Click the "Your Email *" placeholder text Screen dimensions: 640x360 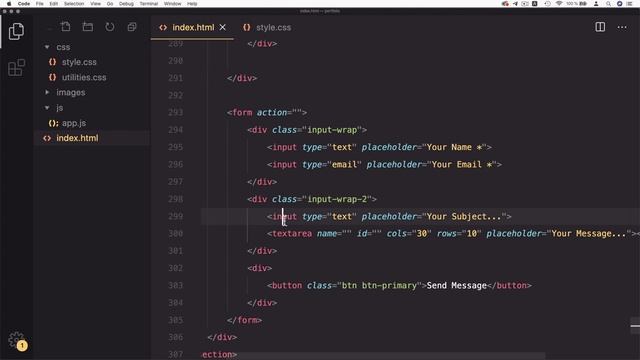(x=461, y=164)
